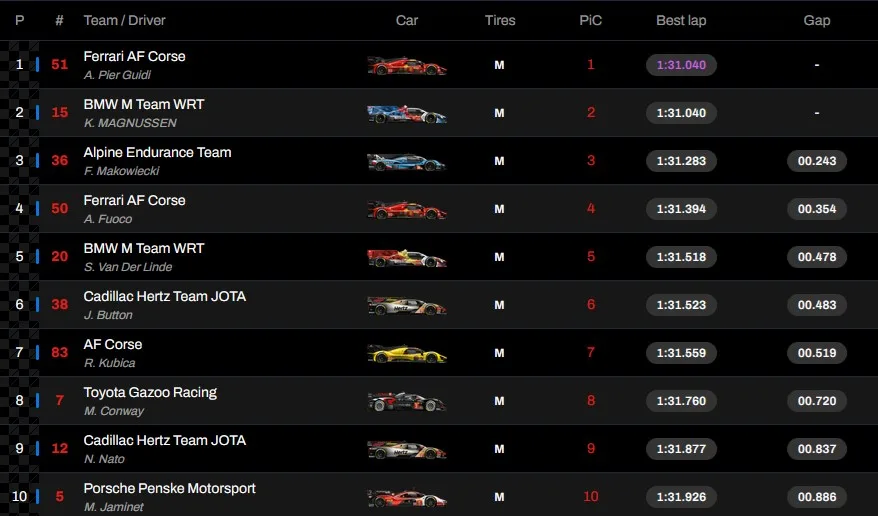The image size is (878, 516).
Task: Click the #50 Ferrari car thumbnail
Action: (x=406, y=209)
